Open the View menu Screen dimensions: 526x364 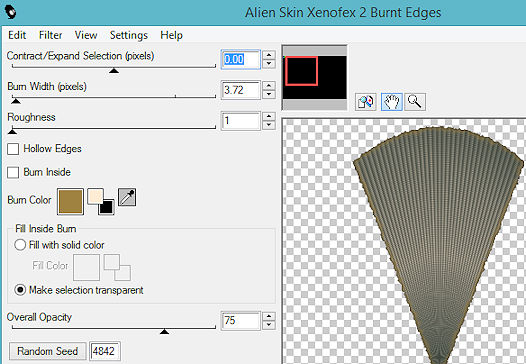pos(86,35)
